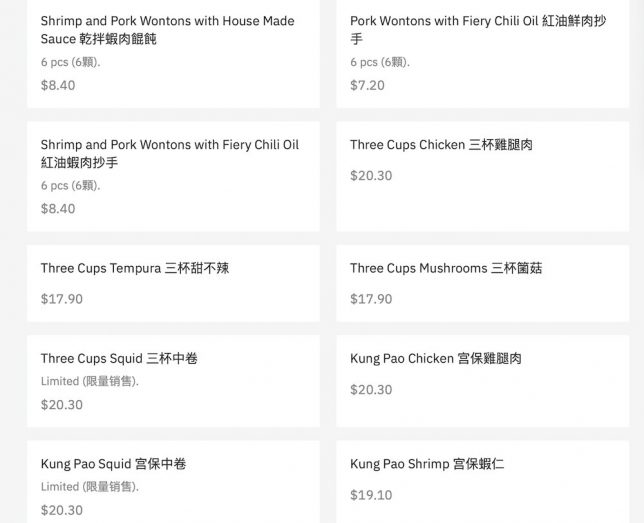Click the $8.40 price of House Made Sauce wontons
This screenshot has width=644, height=523.
coord(58,85)
